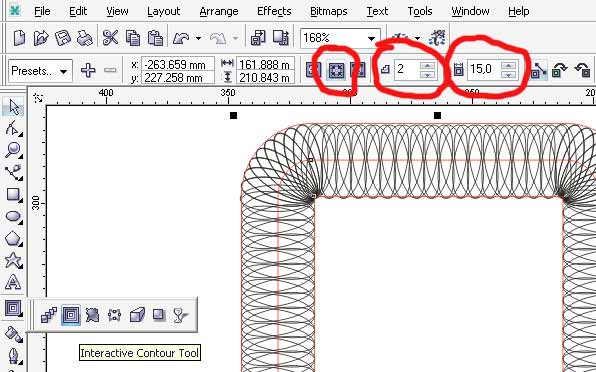This screenshot has height=372, width=596.
Task: Choose the Interactive Distortion tool in the flyout
Action: point(92,315)
